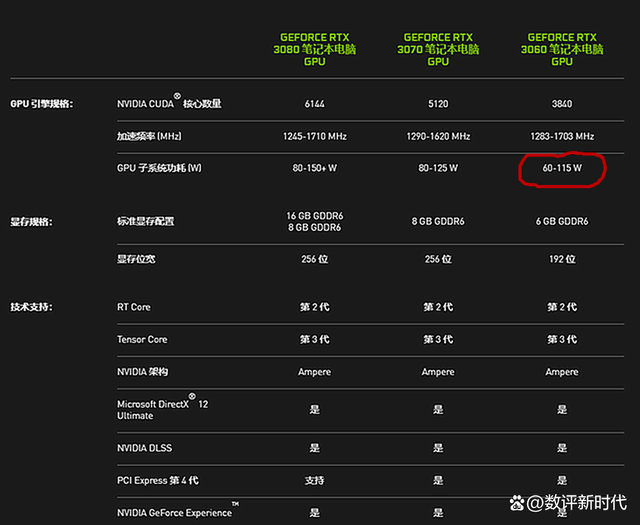Click the Tensor Core row label
Viewport: 640px width, 525px height.
click(142, 339)
